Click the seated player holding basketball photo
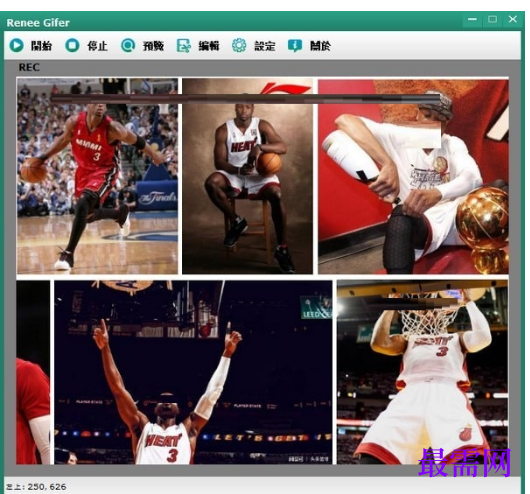This screenshot has height=494, width=530. 247,176
